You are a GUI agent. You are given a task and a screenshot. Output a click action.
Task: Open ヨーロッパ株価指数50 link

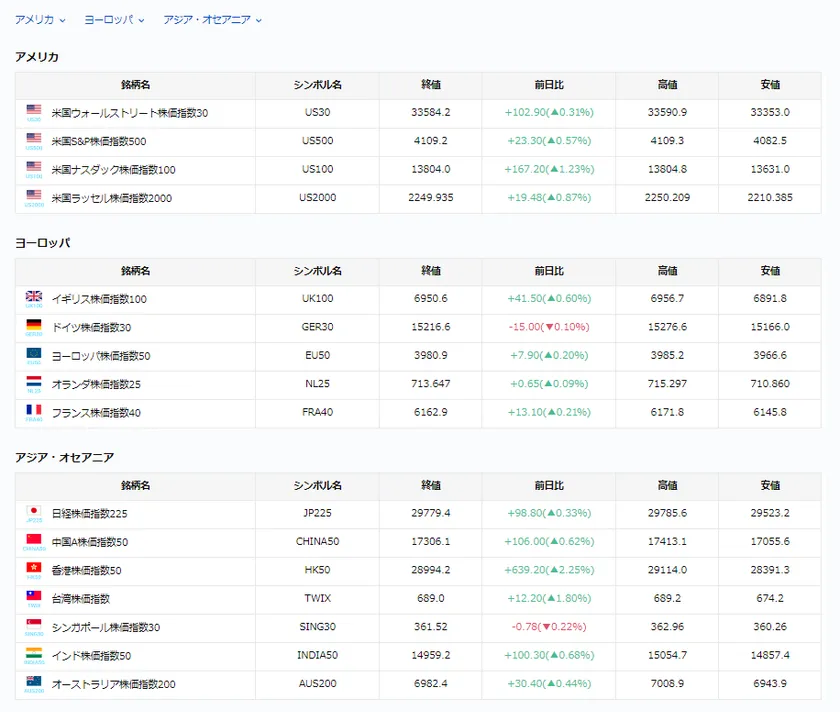101,356
